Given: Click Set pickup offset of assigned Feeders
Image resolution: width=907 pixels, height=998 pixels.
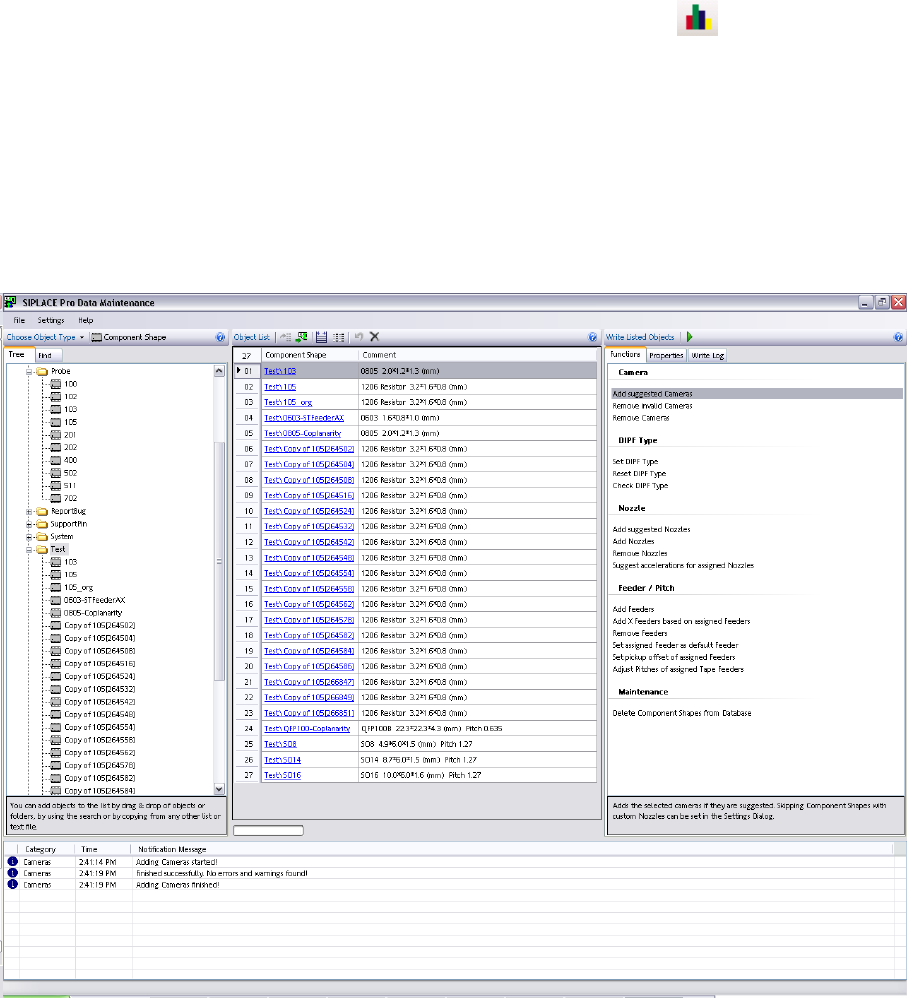Looking at the screenshot, I should pos(674,657).
